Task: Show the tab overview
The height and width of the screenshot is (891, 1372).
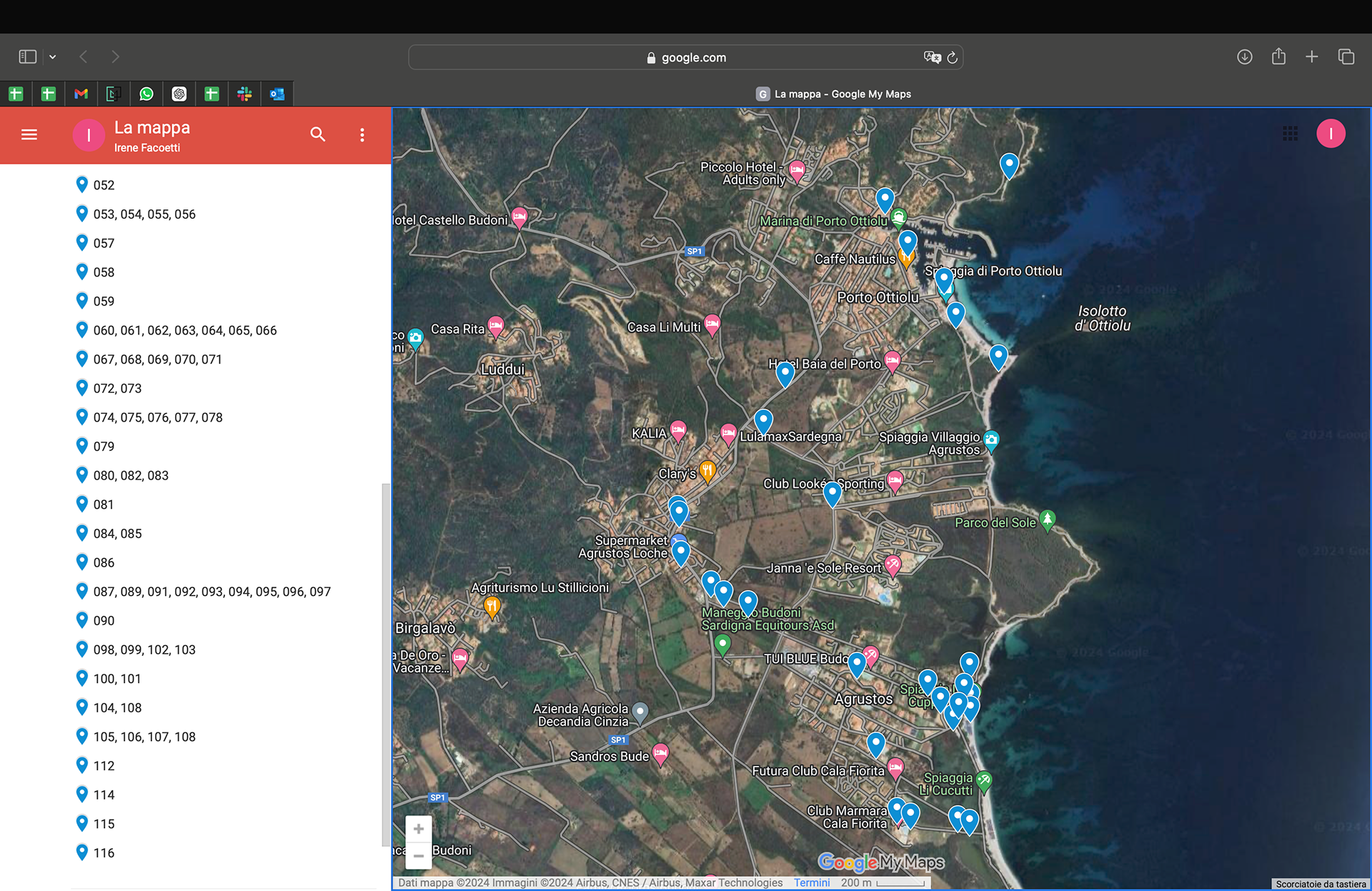Action: pyautogui.click(x=1346, y=56)
